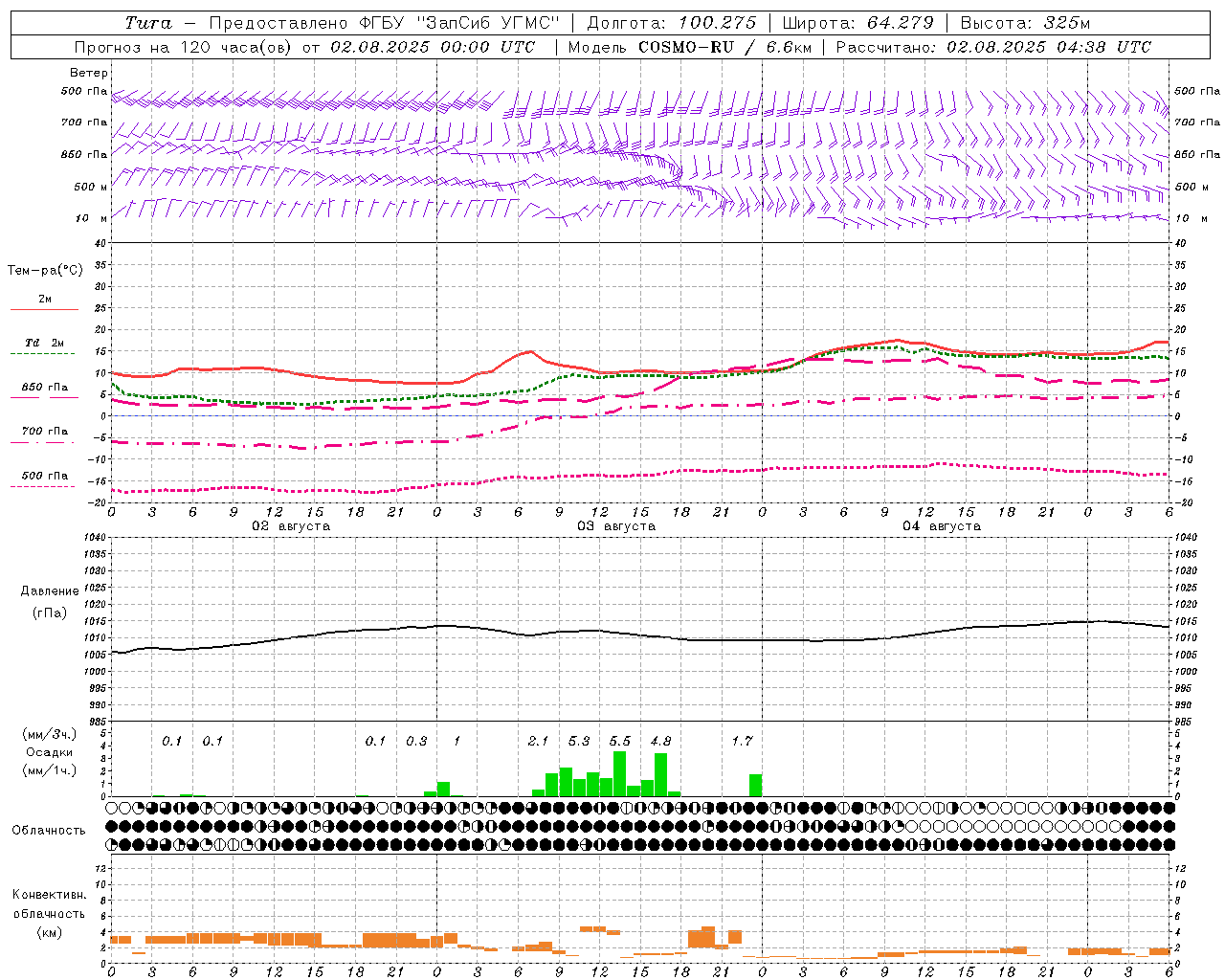Click the 850 гПа entry in the temperature legend
1225x980 pixels.
[x=44, y=388]
